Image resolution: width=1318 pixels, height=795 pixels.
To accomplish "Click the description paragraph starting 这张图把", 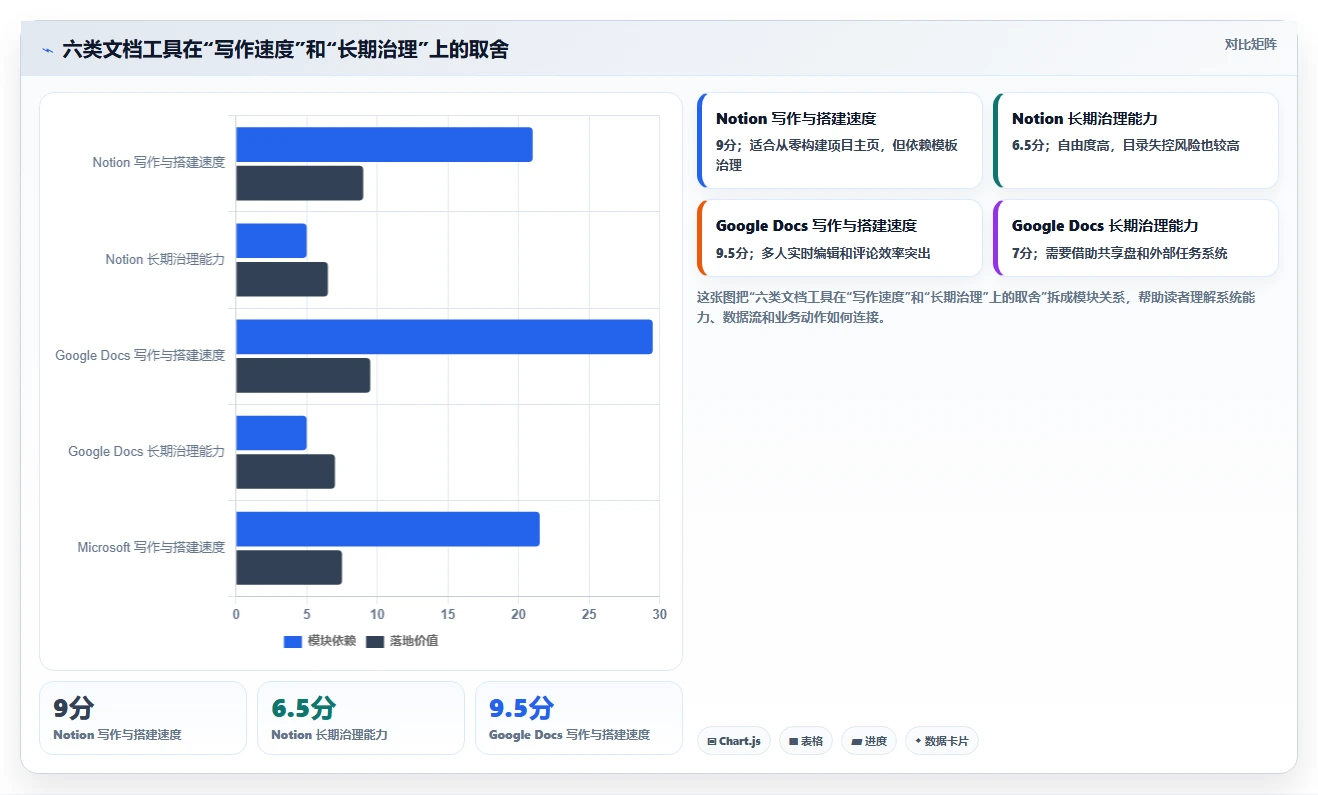I will (x=976, y=308).
